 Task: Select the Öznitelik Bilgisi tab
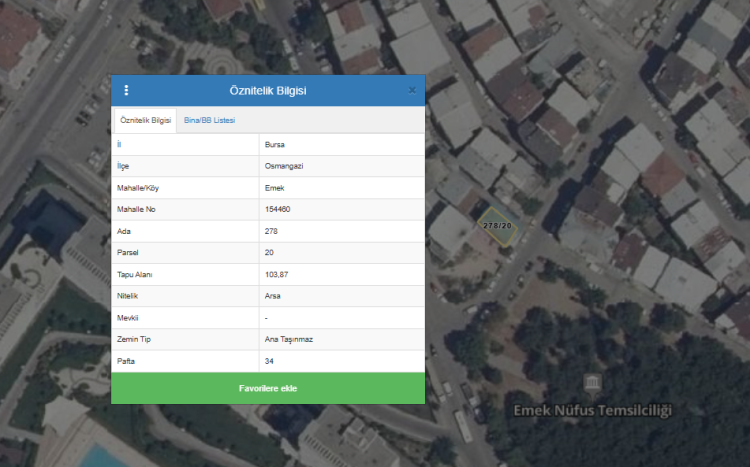(145, 120)
